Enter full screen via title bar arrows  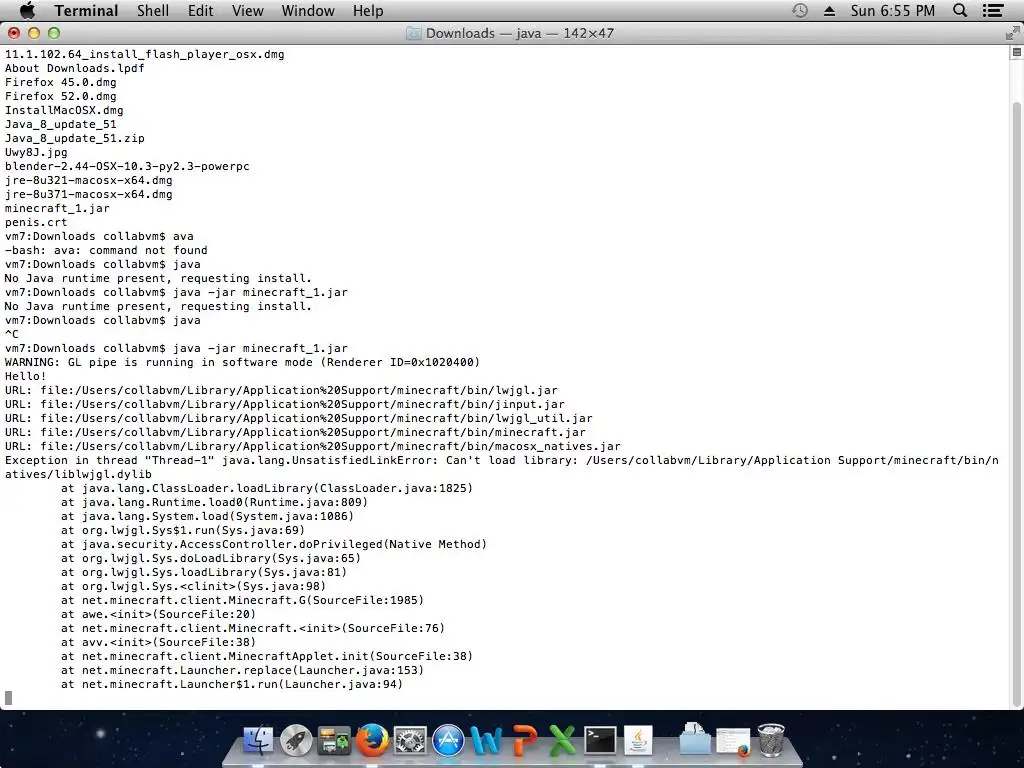[1012, 33]
